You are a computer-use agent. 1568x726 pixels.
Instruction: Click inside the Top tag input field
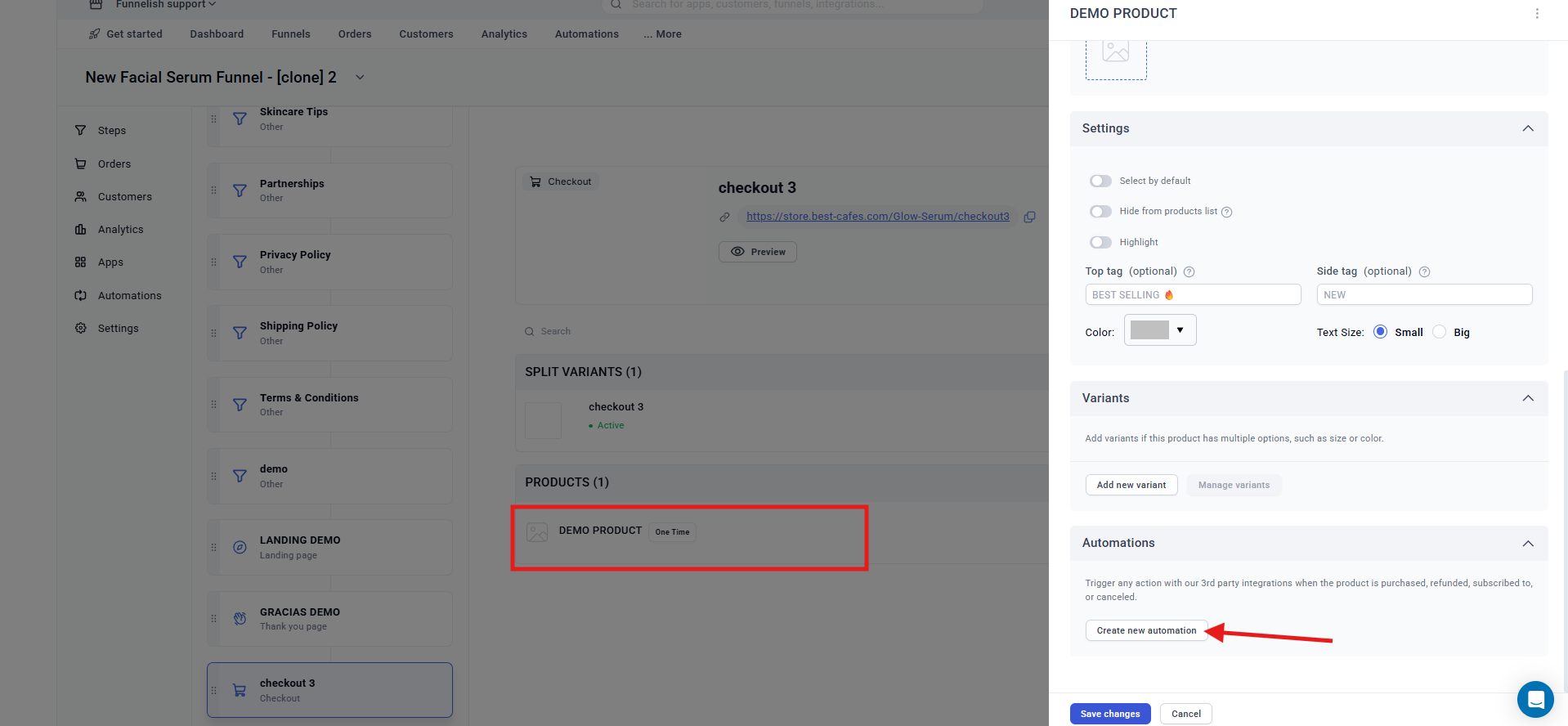click(1192, 294)
